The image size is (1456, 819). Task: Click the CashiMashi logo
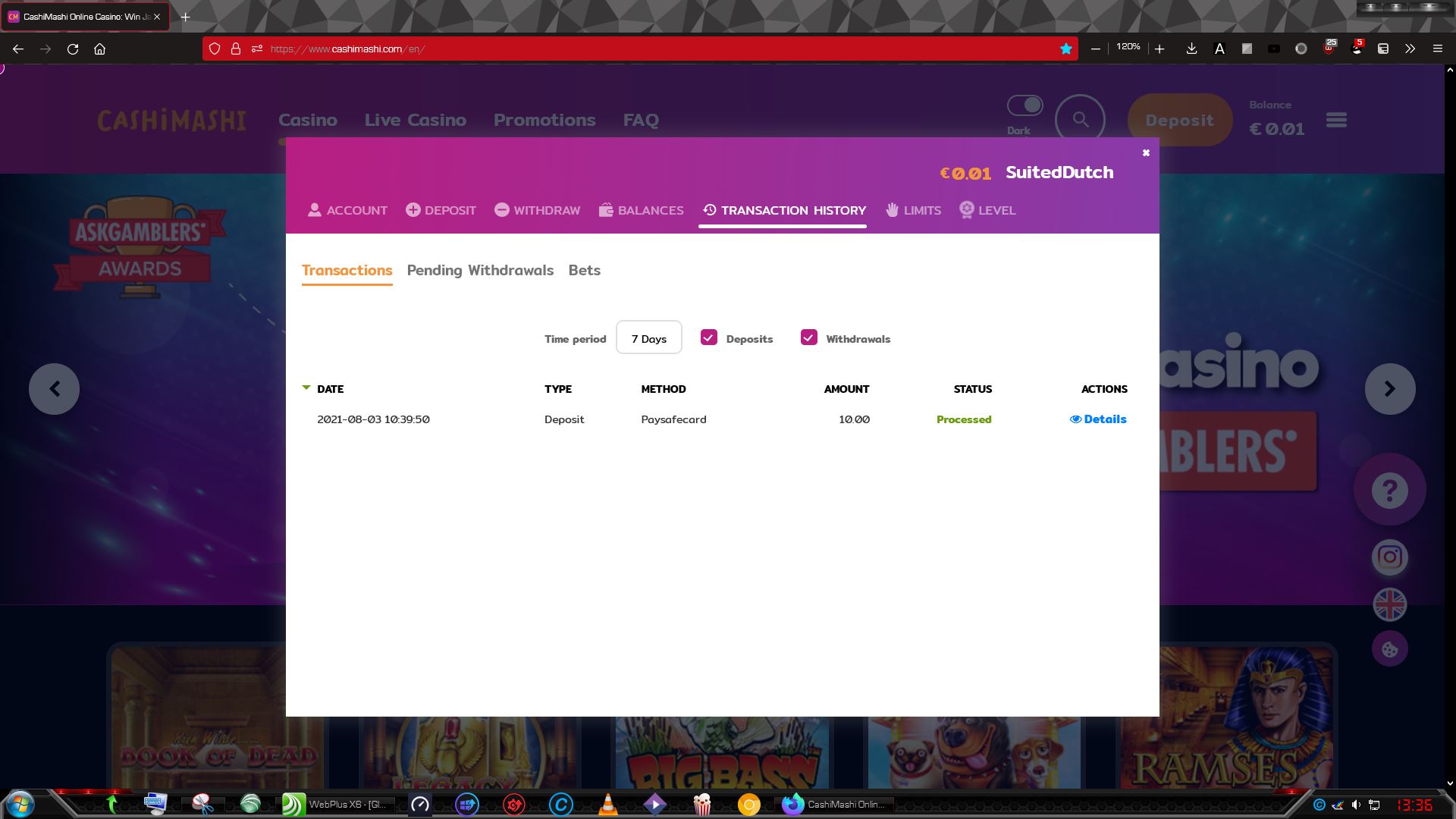coord(171,121)
